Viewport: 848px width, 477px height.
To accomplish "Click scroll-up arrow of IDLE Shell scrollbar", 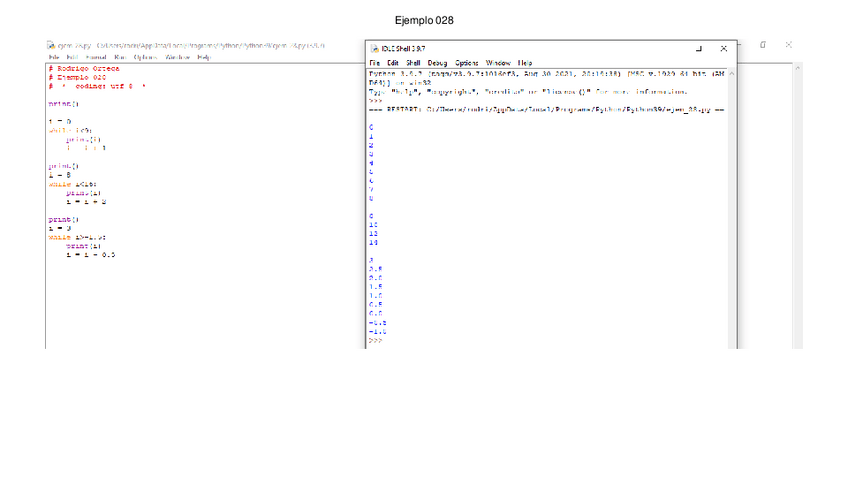I will 732,74.
